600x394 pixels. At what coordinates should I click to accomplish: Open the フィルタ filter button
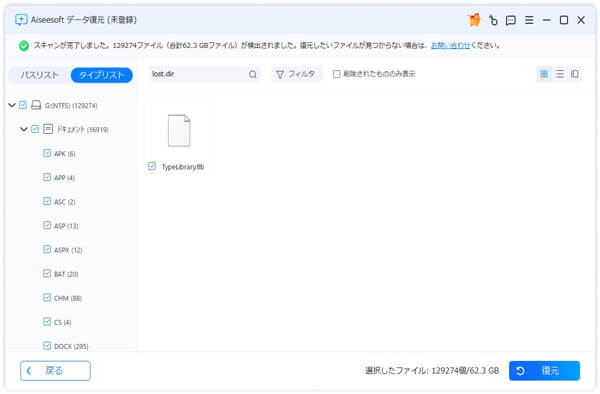click(297, 74)
